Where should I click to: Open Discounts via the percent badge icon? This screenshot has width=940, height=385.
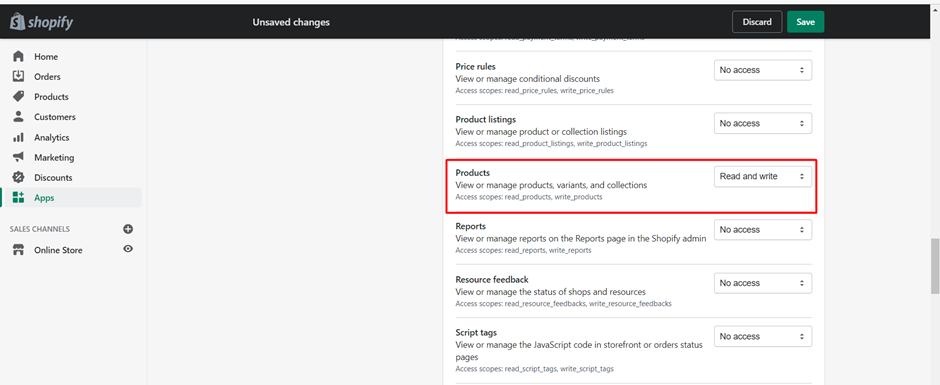pyautogui.click(x=19, y=178)
